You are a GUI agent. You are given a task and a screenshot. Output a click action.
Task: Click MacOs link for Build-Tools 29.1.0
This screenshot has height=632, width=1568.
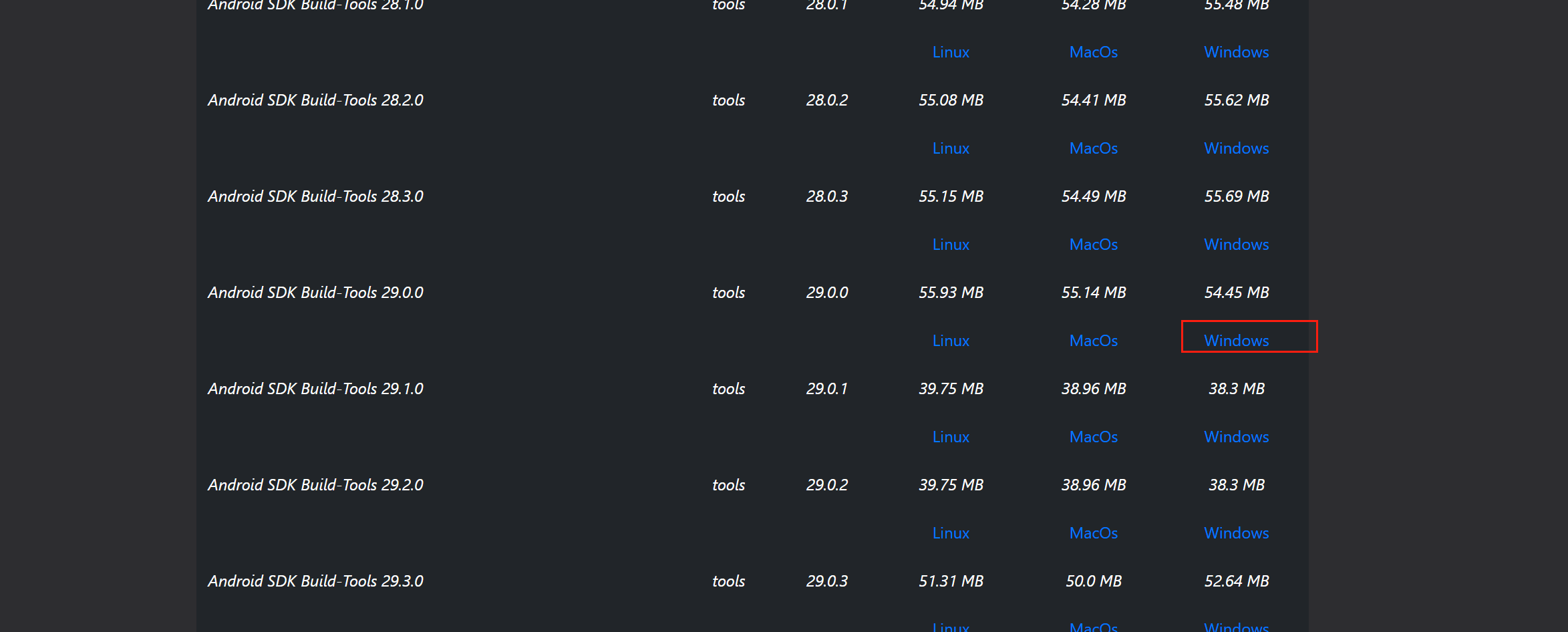coord(1093,437)
